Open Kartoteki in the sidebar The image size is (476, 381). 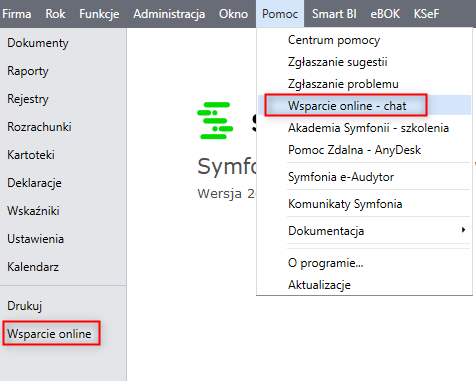(x=31, y=155)
